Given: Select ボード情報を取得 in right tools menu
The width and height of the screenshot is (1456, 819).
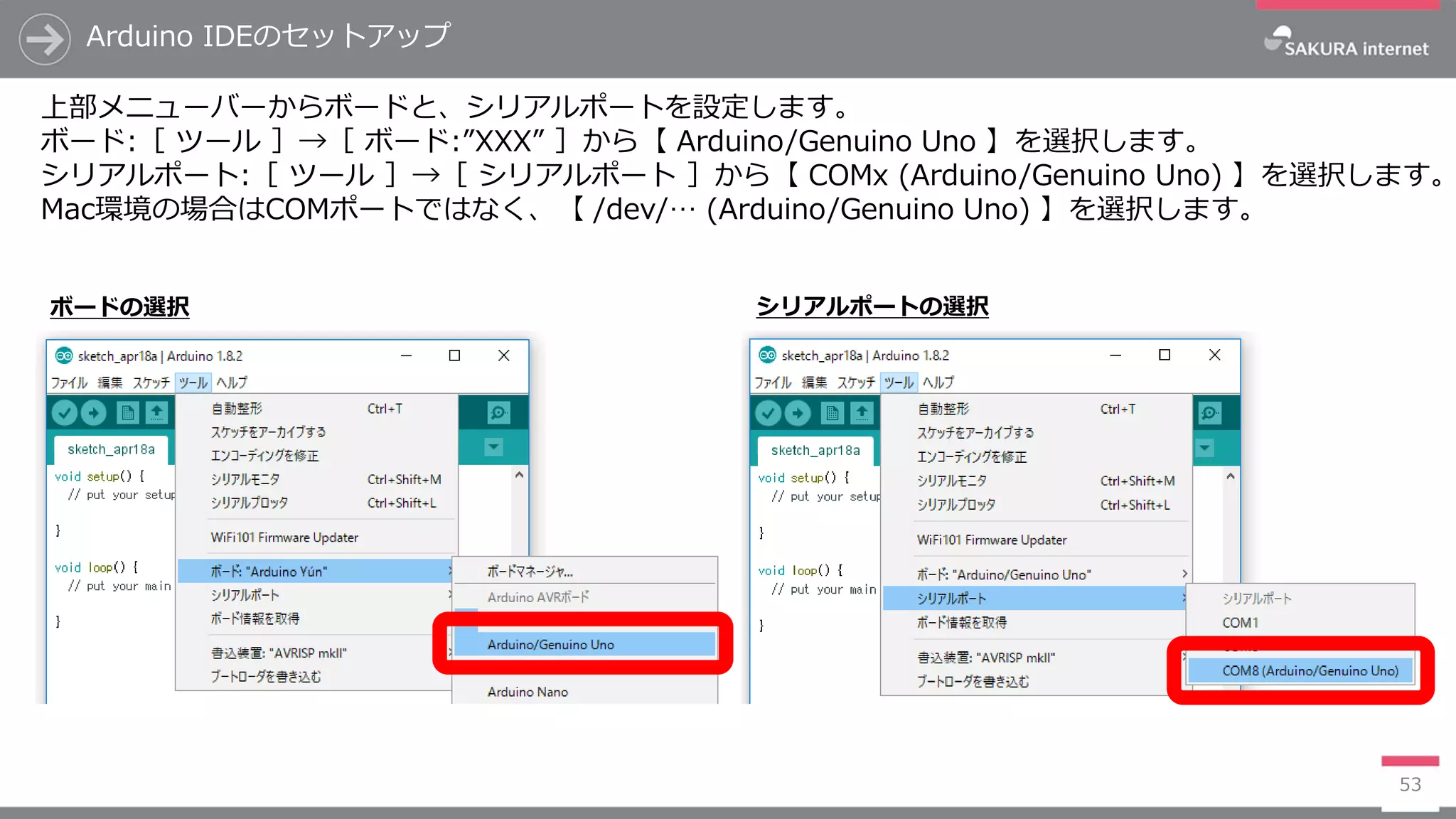Looking at the screenshot, I should 1036,622.
